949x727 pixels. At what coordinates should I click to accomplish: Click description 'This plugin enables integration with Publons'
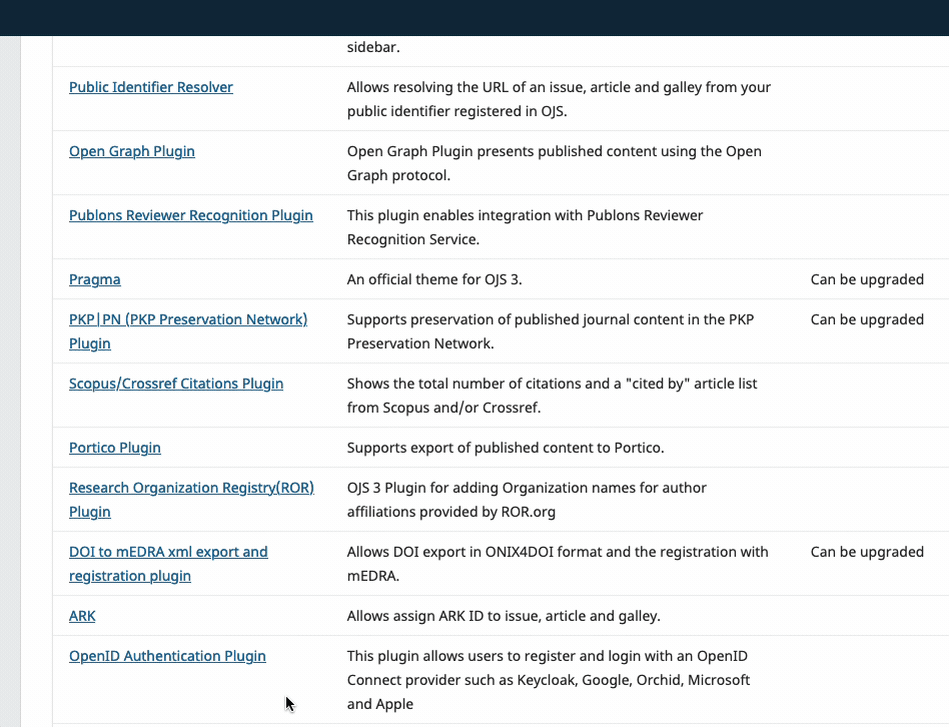pos(525,228)
